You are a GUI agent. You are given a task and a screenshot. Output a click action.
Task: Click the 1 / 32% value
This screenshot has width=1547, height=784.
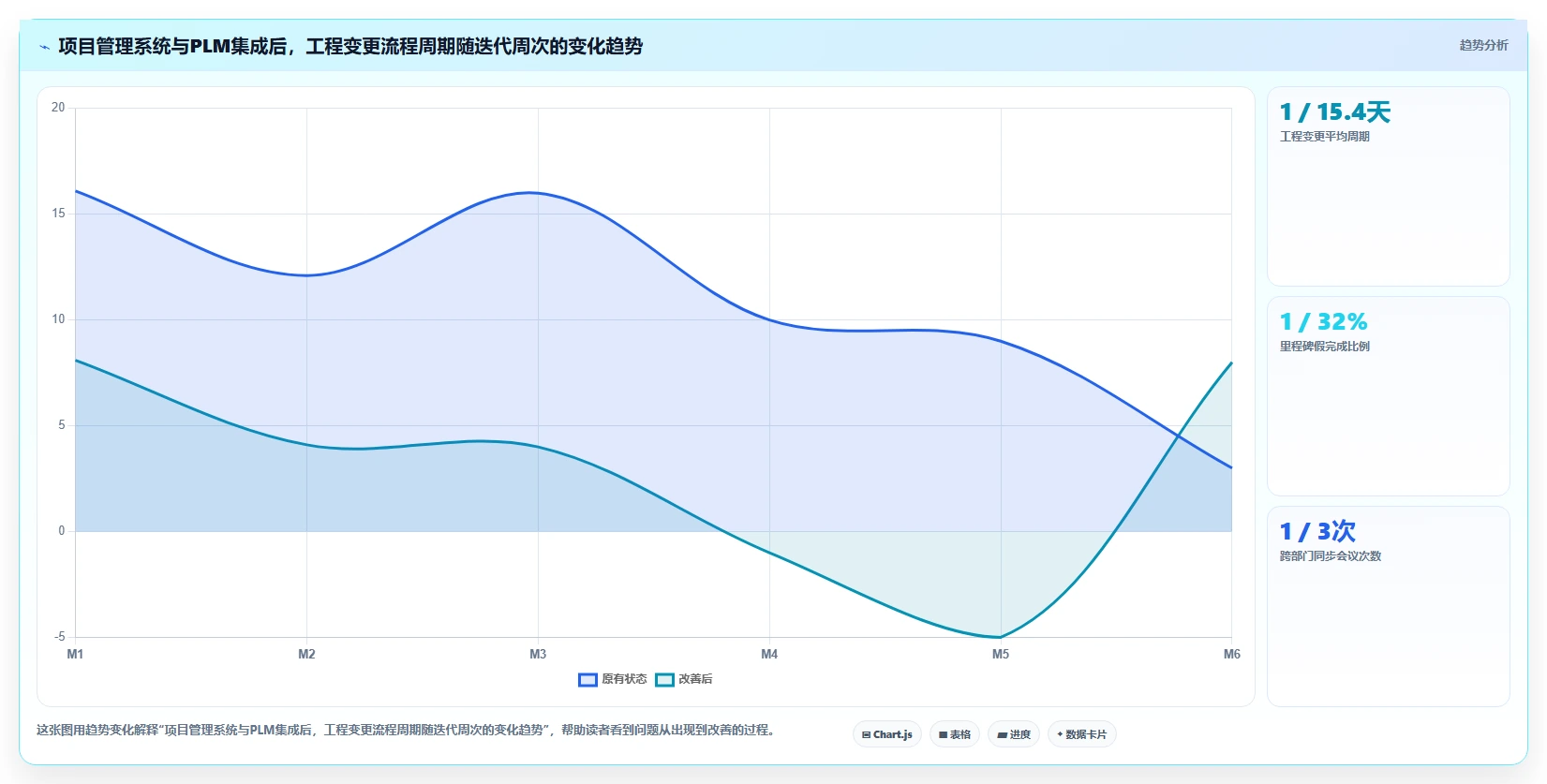(x=1324, y=322)
